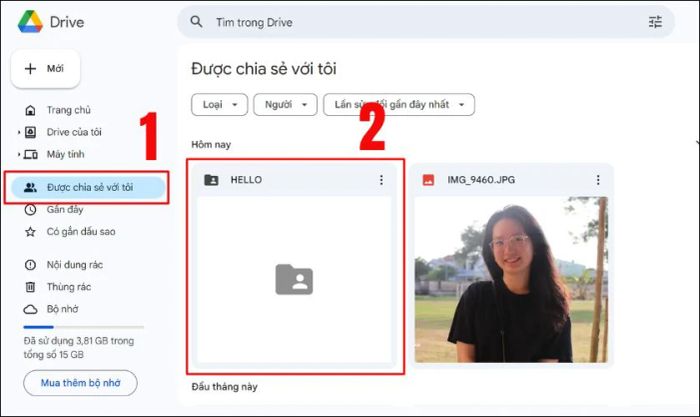Click the trash bin icon
The image size is (700, 417).
30,287
